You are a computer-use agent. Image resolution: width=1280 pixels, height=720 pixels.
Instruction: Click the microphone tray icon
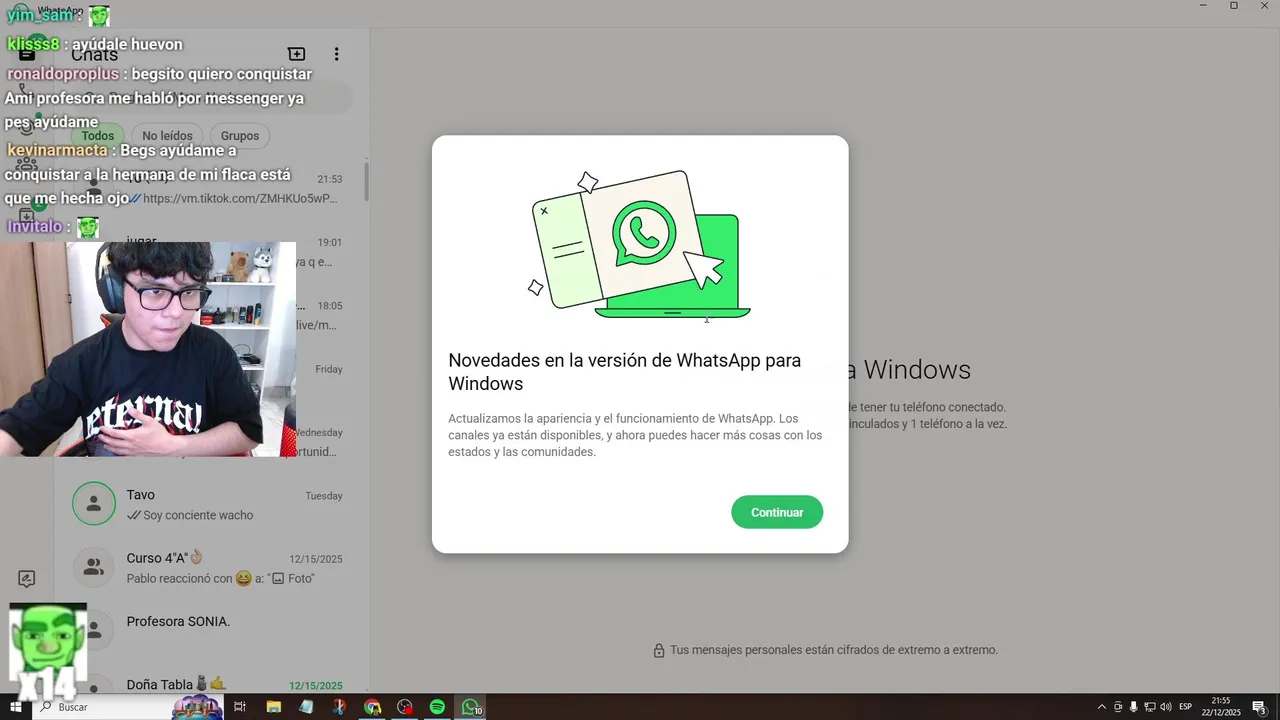click(x=1133, y=707)
